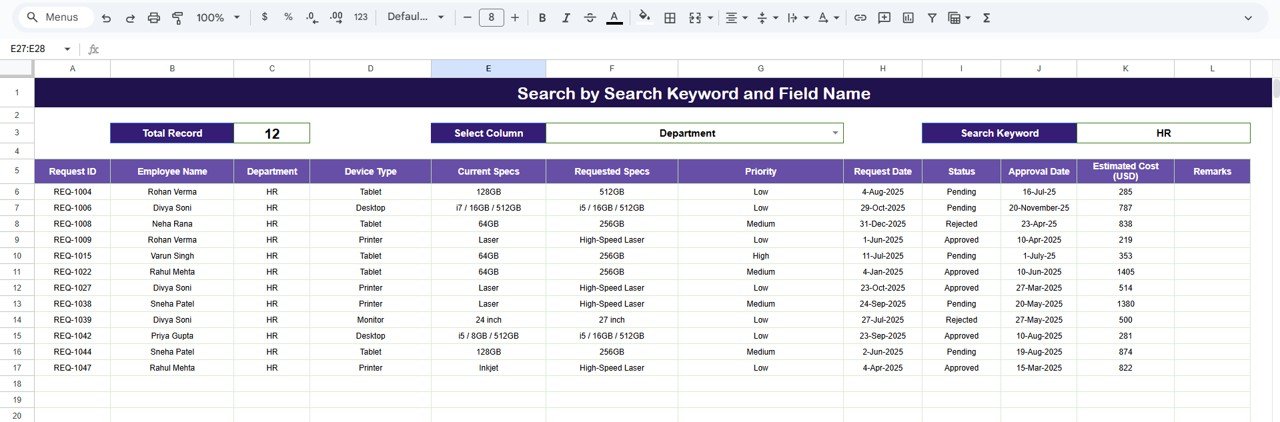Select the Paint format tool
Image resolution: width=1280 pixels, height=422 pixels.
(178, 18)
